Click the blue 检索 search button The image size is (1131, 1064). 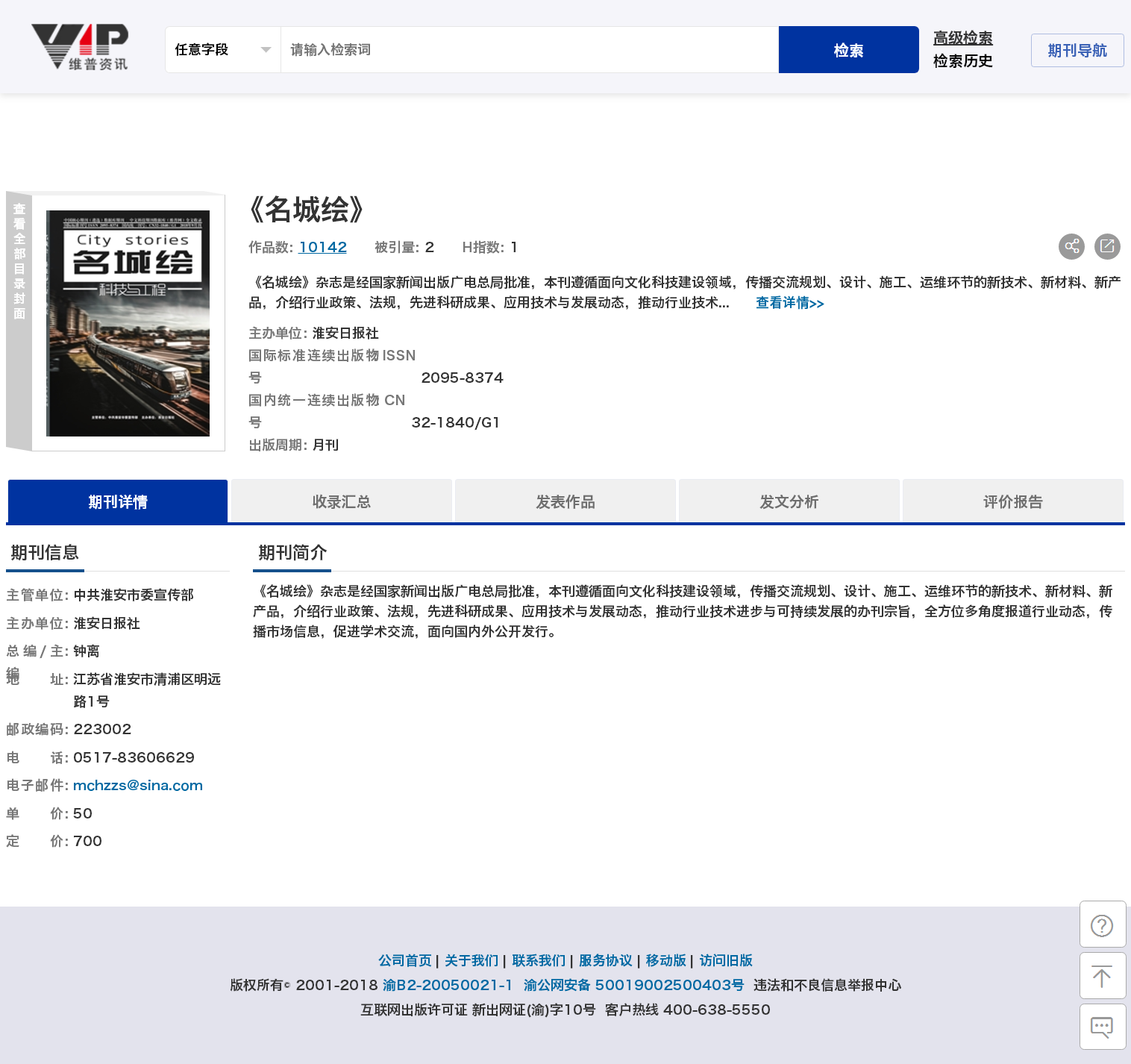tap(848, 50)
